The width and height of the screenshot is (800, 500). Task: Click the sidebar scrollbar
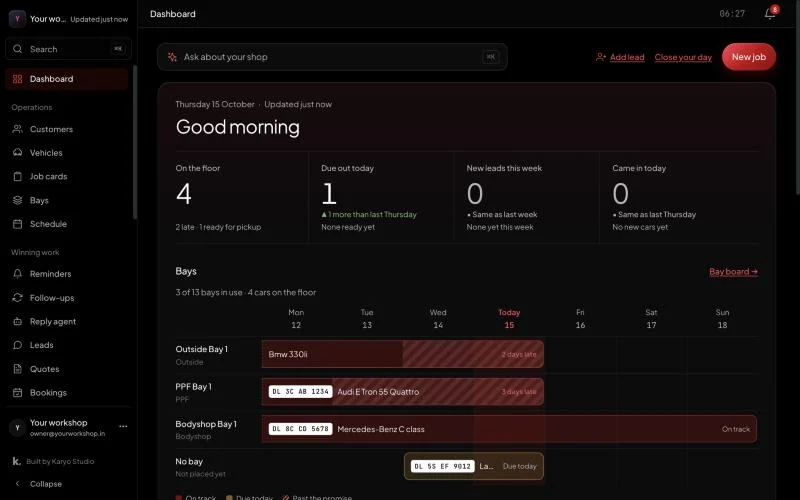click(135, 142)
